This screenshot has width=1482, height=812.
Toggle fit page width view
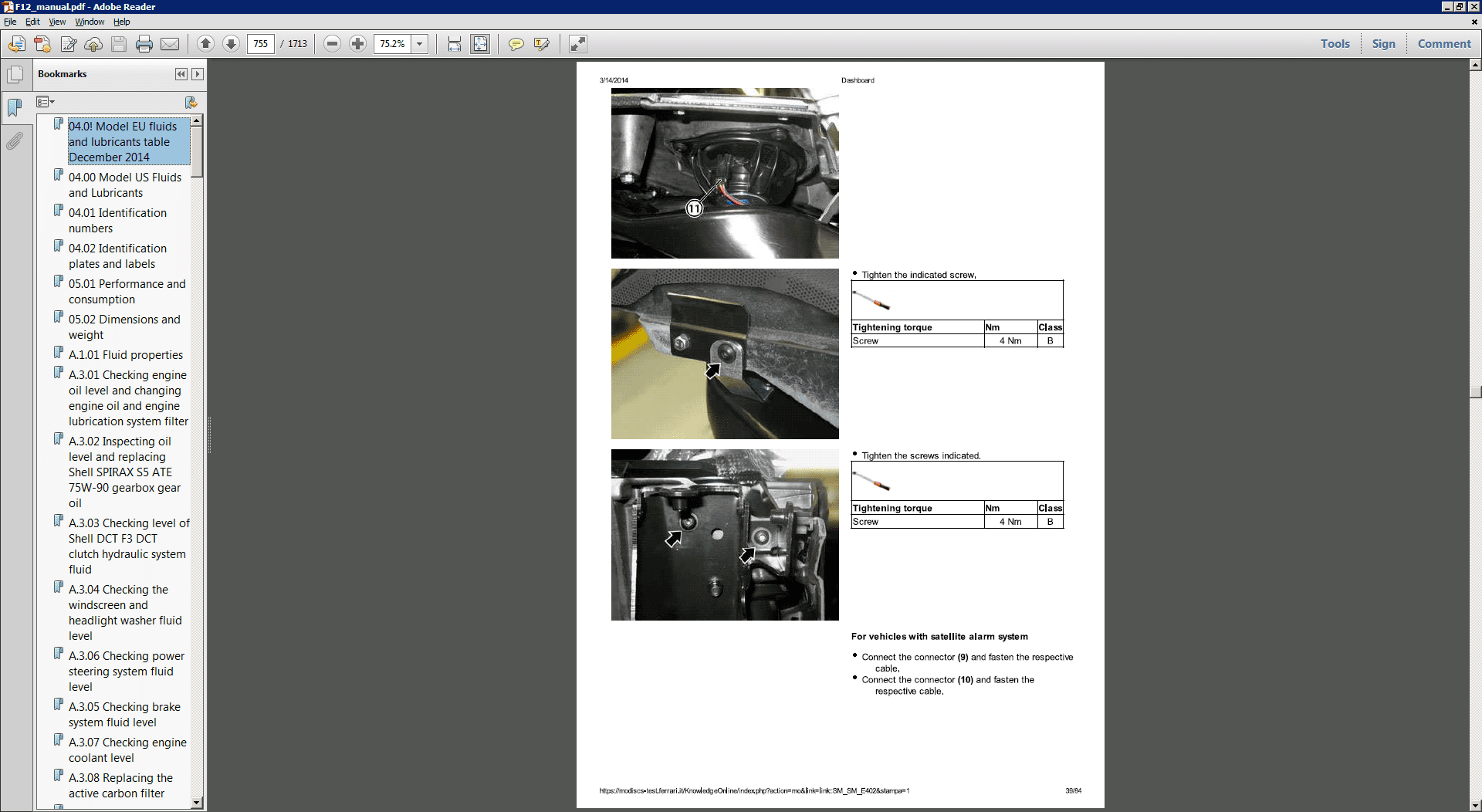(455, 44)
